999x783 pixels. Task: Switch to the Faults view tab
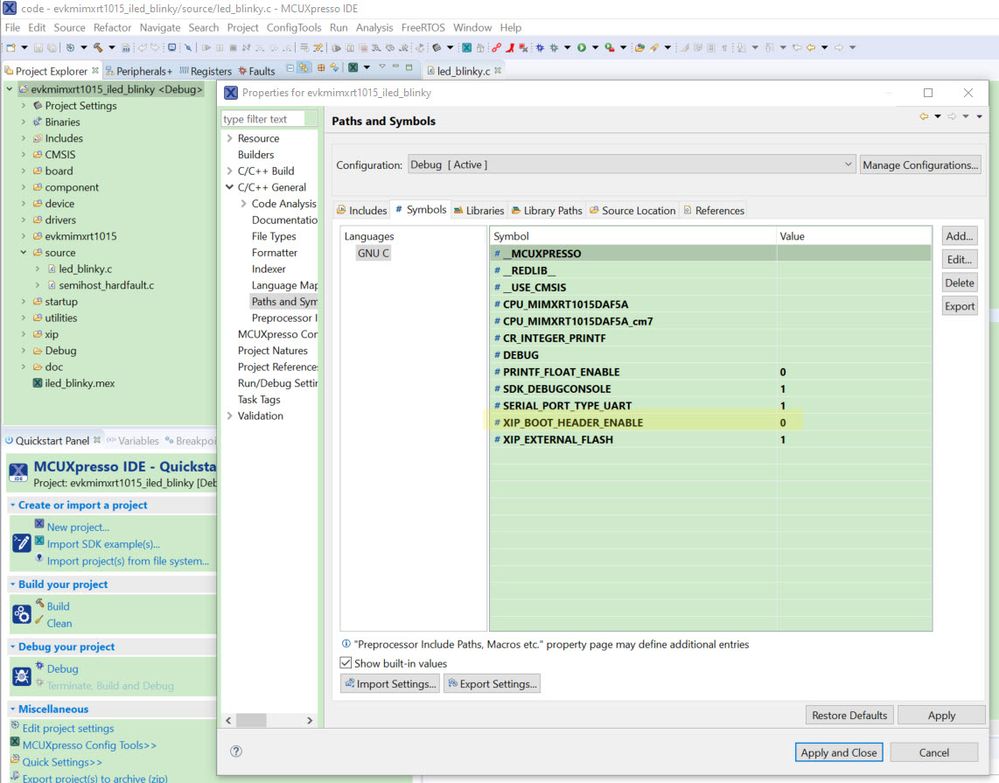point(256,71)
